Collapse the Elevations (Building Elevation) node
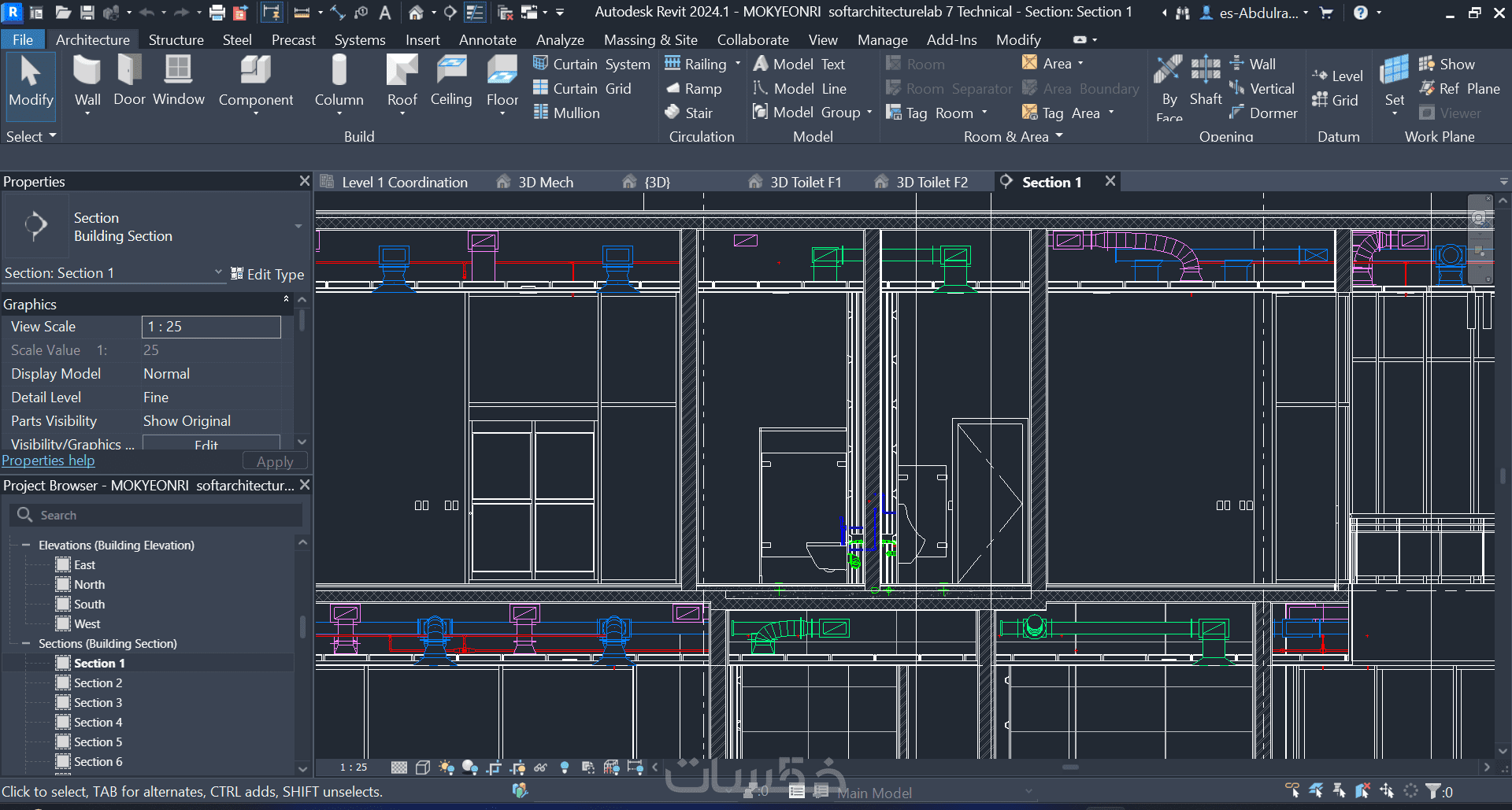This screenshot has width=1512, height=810. 26,545
